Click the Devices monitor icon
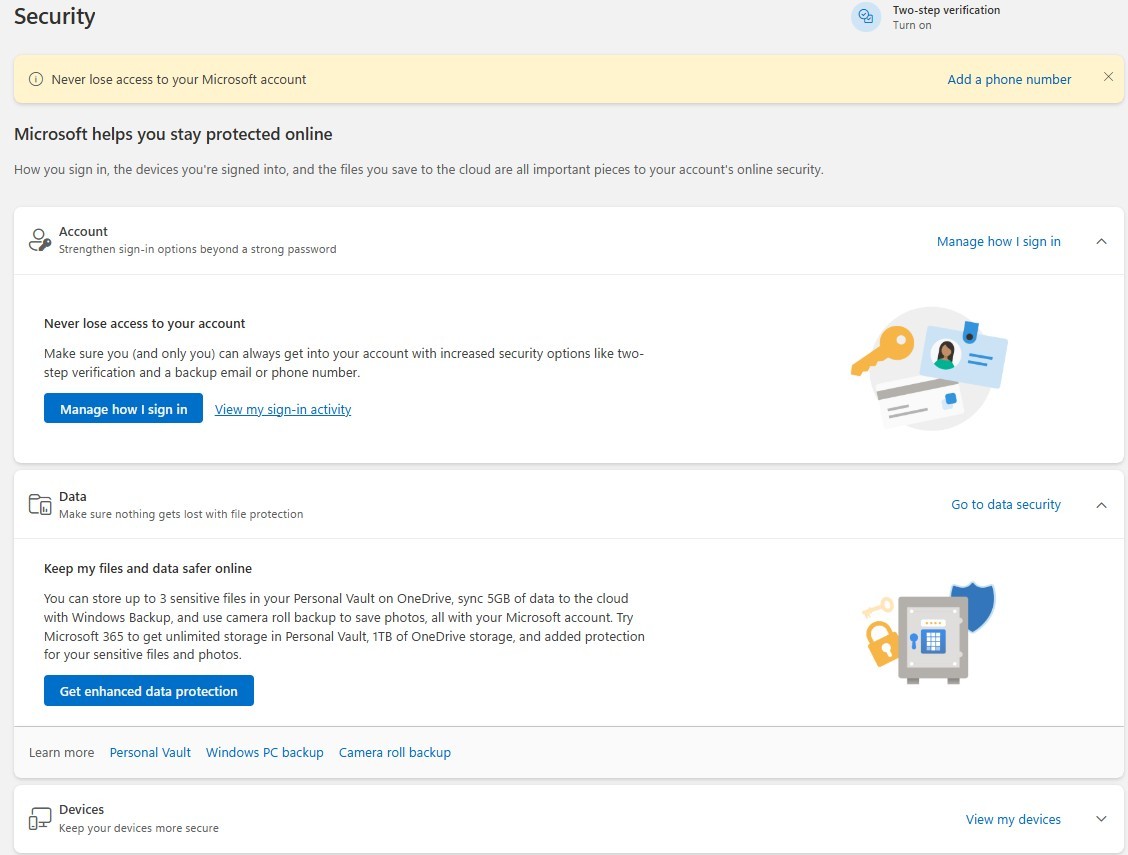 click(40, 818)
